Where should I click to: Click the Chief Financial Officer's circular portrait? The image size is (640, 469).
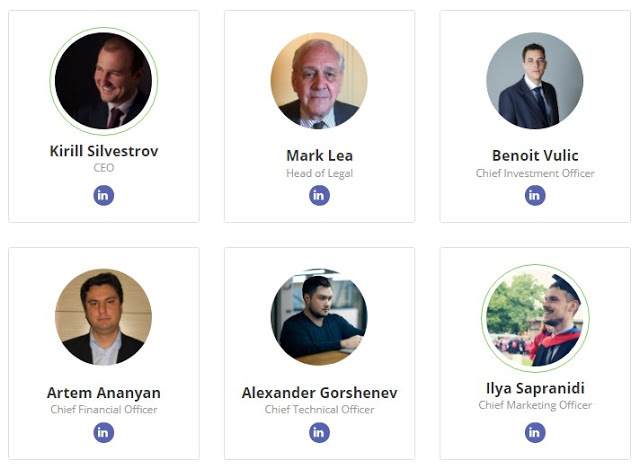pos(104,317)
